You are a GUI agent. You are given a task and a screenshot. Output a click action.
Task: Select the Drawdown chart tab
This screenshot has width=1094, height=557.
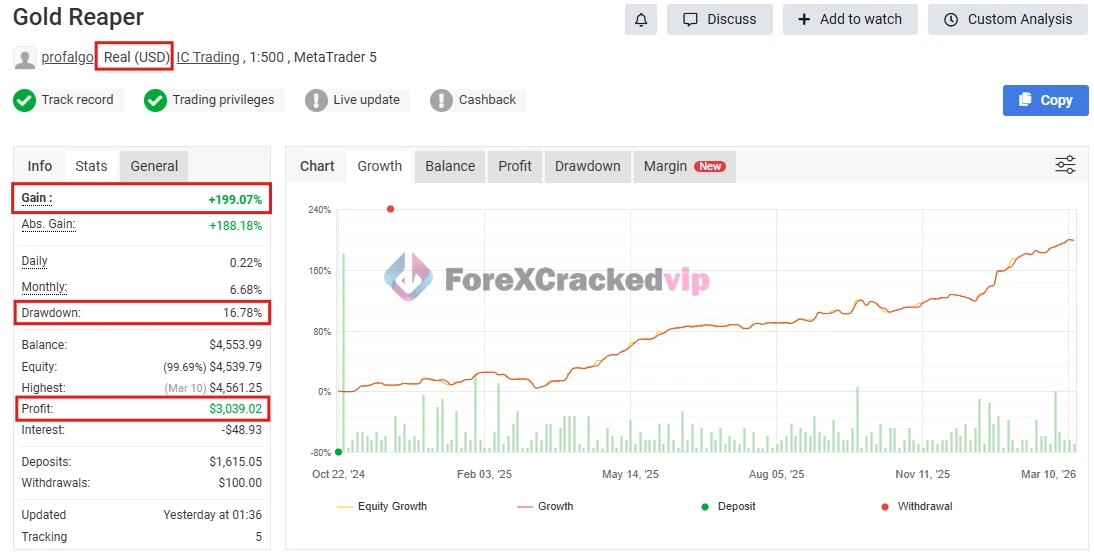[x=587, y=166]
